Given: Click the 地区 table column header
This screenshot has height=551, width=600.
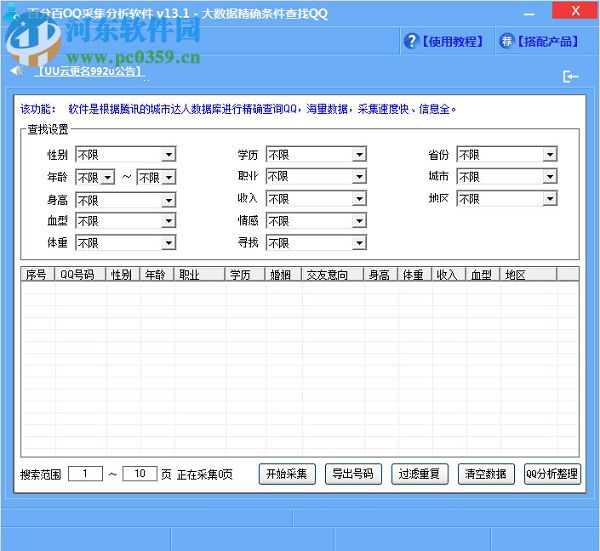Looking at the screenshot, I should pos(528,274).
